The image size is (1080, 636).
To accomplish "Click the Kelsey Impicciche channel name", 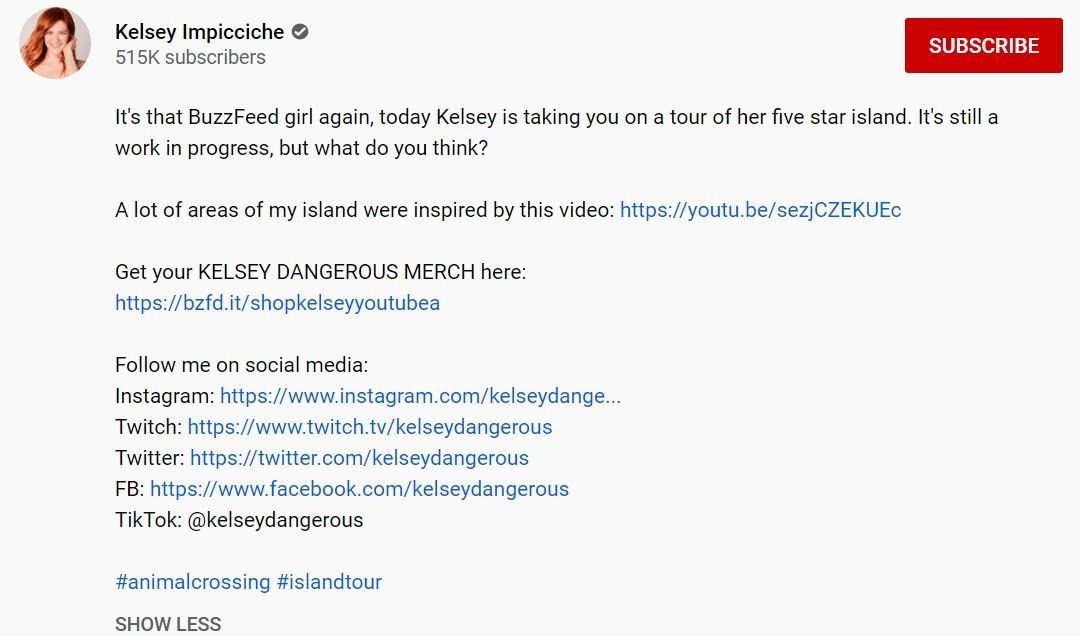I will pos(199,32).
